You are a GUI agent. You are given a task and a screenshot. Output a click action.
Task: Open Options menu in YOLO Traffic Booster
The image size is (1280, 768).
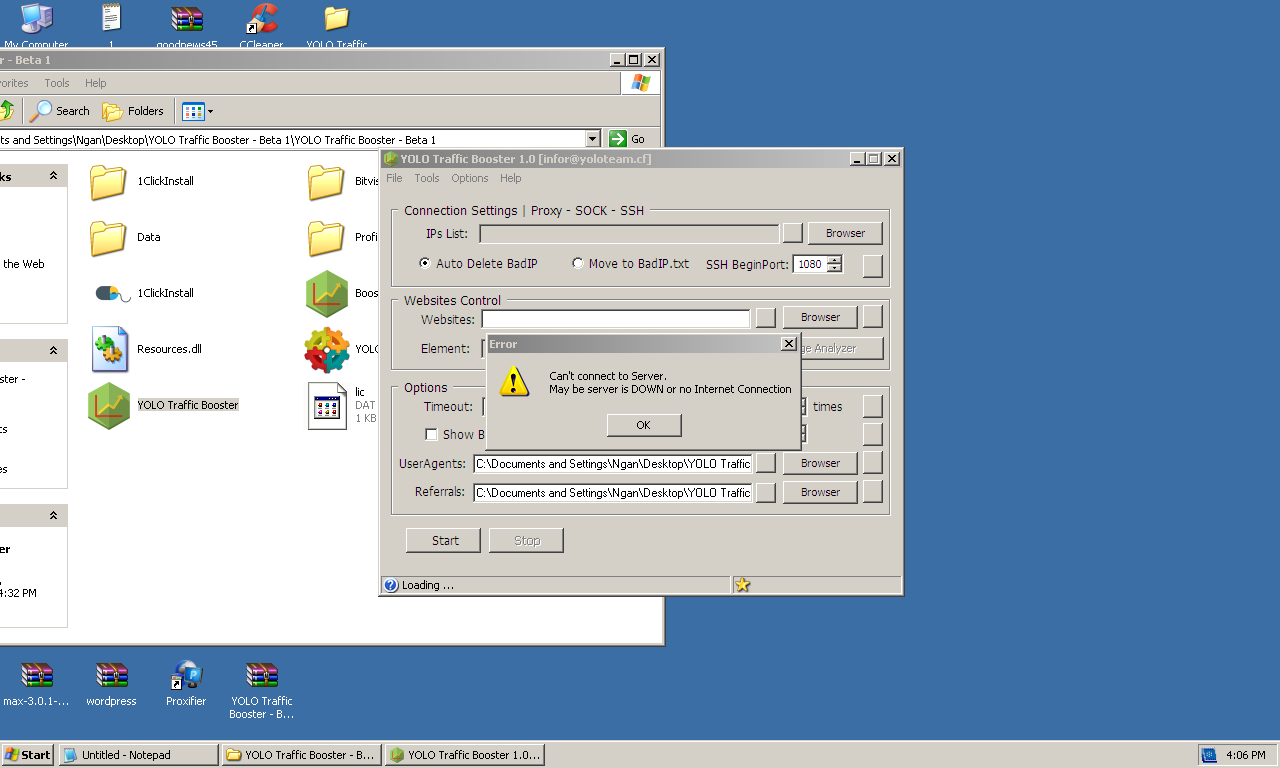point(470,178)
